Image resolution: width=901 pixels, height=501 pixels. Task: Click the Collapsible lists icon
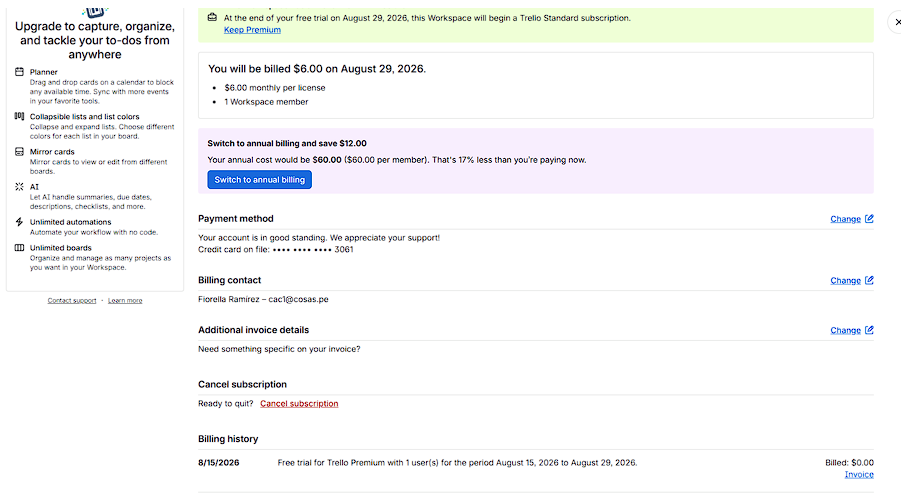[x=19, y=116]
